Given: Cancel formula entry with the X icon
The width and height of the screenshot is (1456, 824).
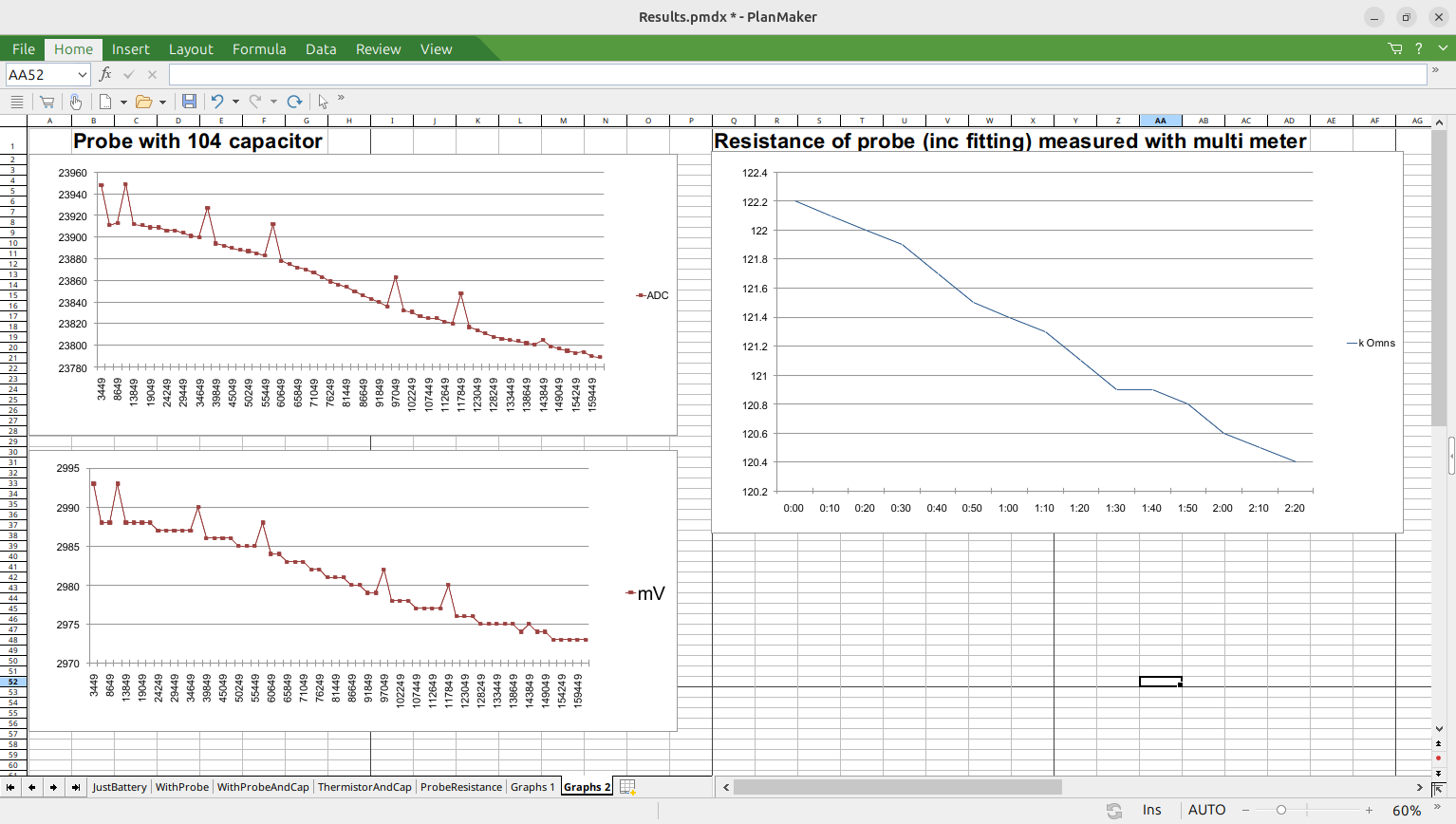Looking at the screenshot, I should pos(152,74).
